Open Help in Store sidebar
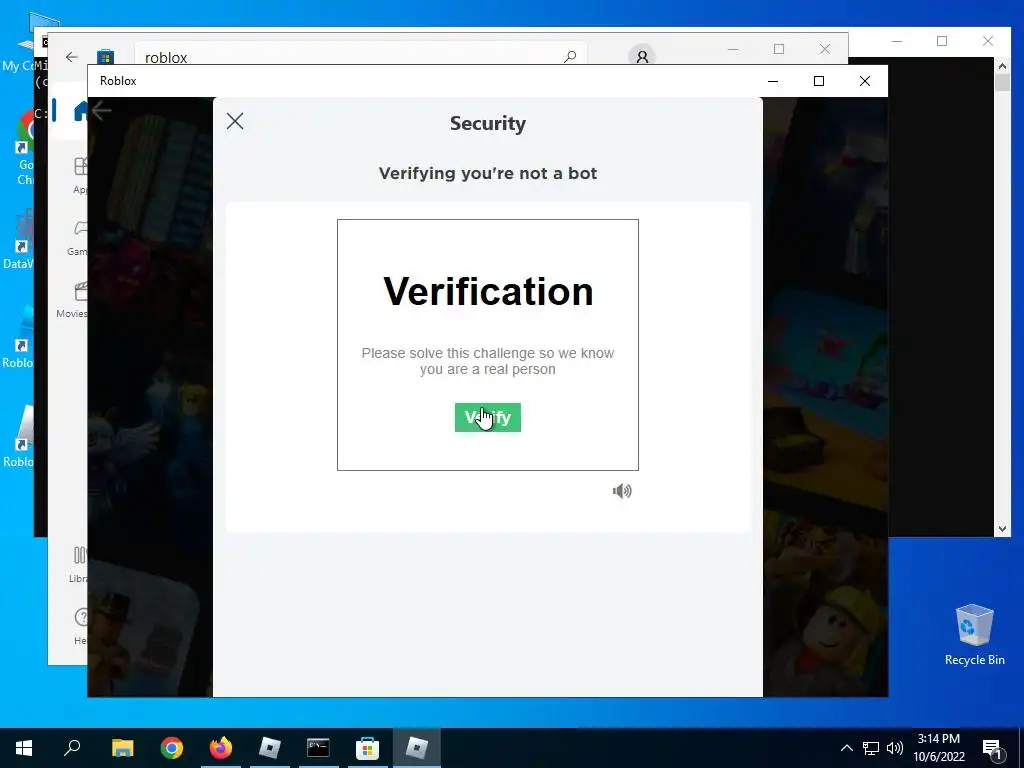Image resolution: width=1024 pixels, height=768 pixels. (80, 626)
